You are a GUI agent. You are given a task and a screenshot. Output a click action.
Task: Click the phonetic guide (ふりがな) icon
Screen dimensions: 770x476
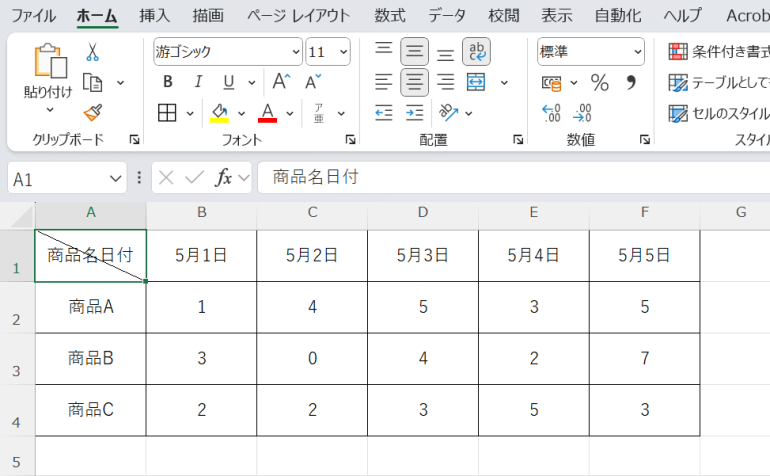click(319, 113)
